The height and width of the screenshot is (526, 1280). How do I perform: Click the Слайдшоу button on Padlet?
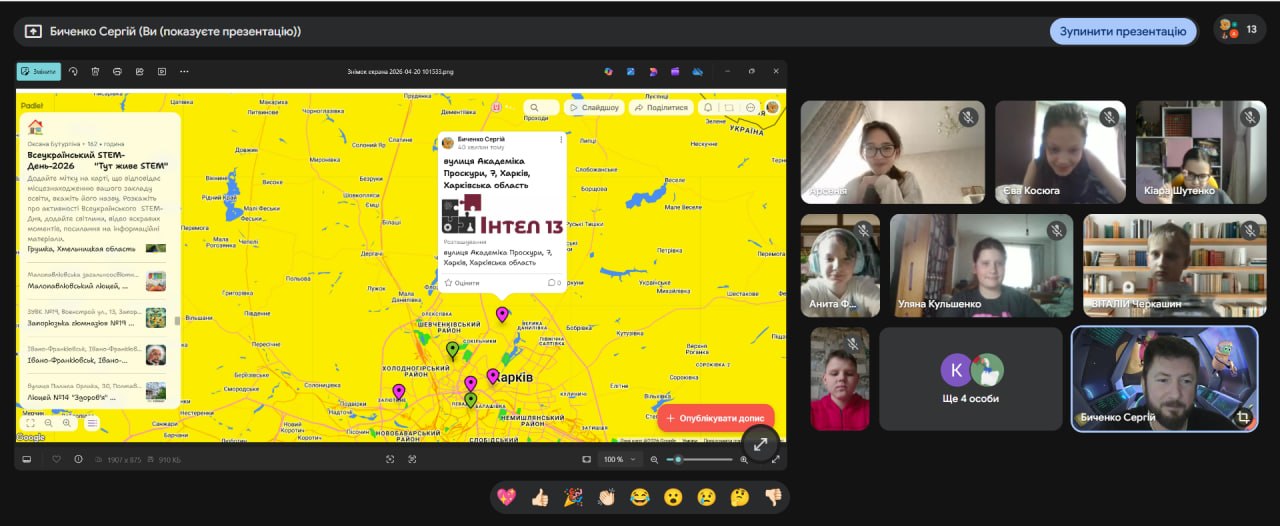[593, 108]
